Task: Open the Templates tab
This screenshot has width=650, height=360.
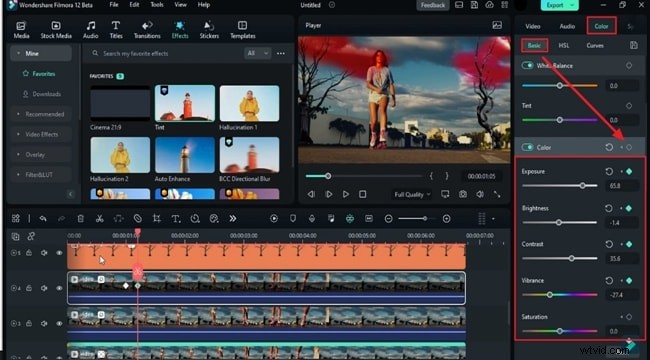Action: (243, 30)
